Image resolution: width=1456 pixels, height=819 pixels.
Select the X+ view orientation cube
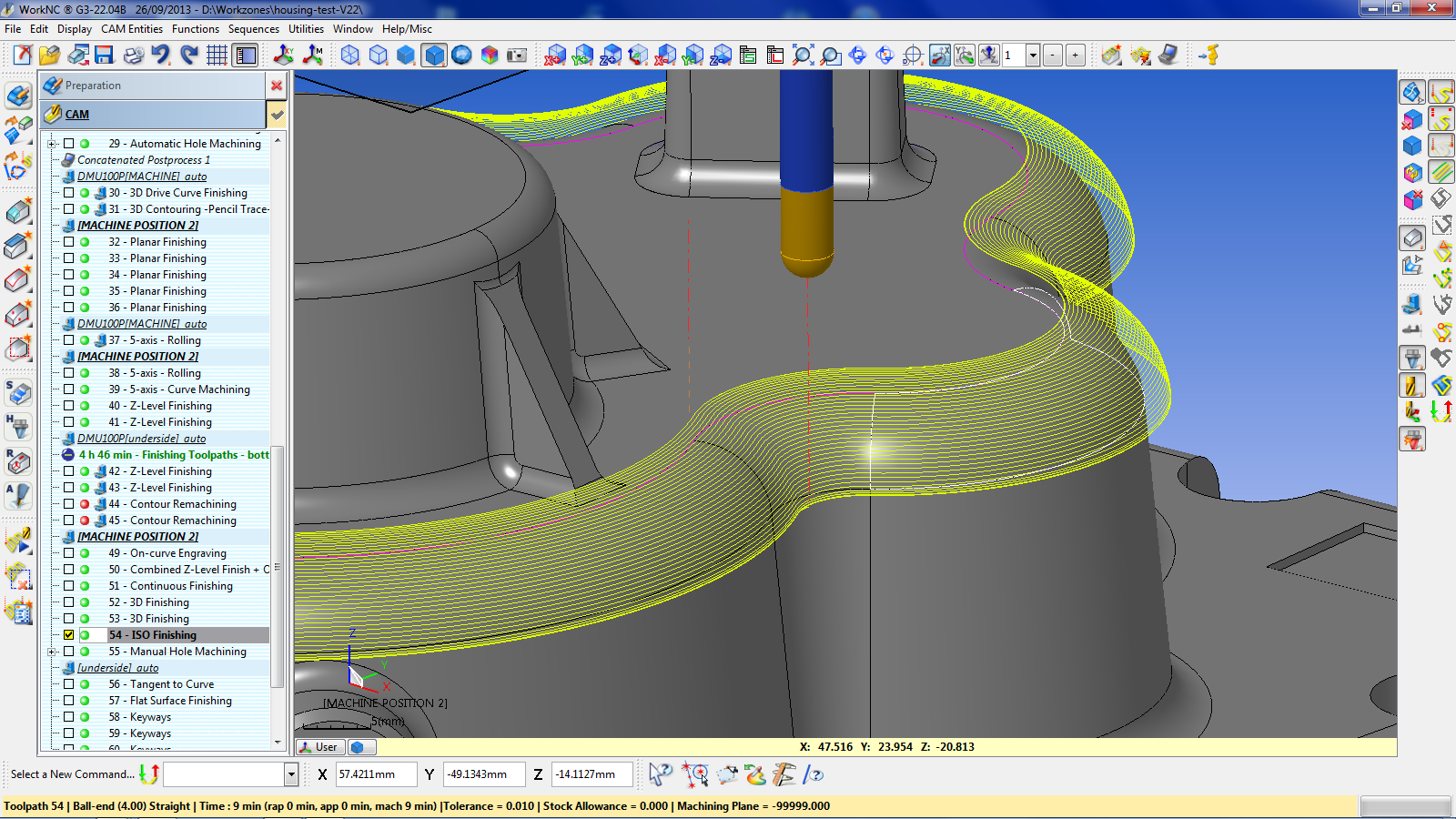[555, 56]
